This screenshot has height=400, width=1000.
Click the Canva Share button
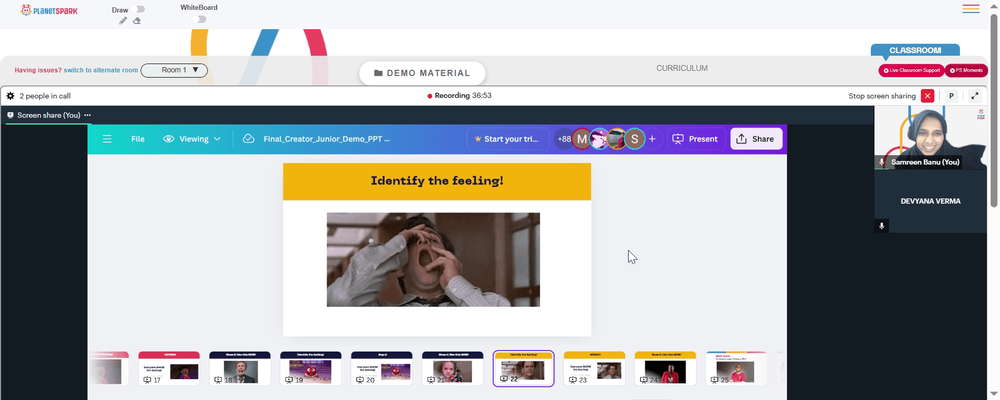[x=756, y=139]
